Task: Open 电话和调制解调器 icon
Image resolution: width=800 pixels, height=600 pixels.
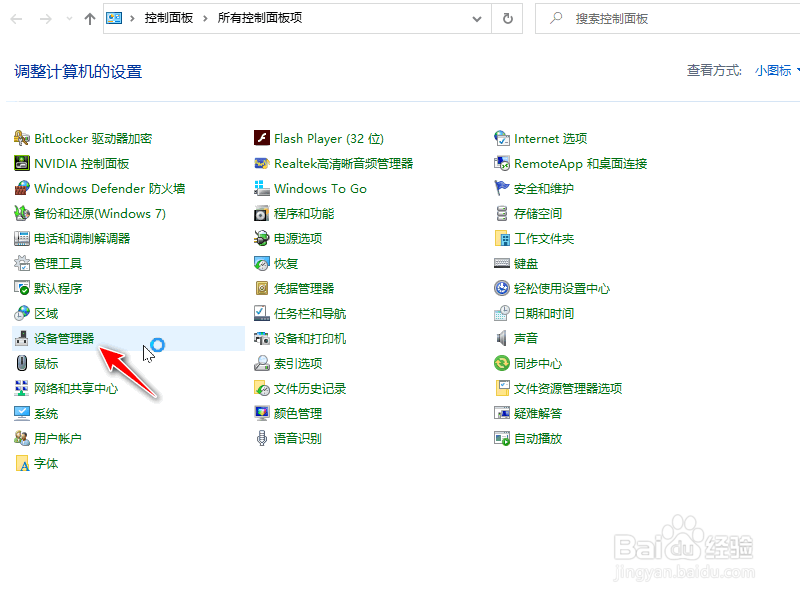Action: click(x=21, y=238)
